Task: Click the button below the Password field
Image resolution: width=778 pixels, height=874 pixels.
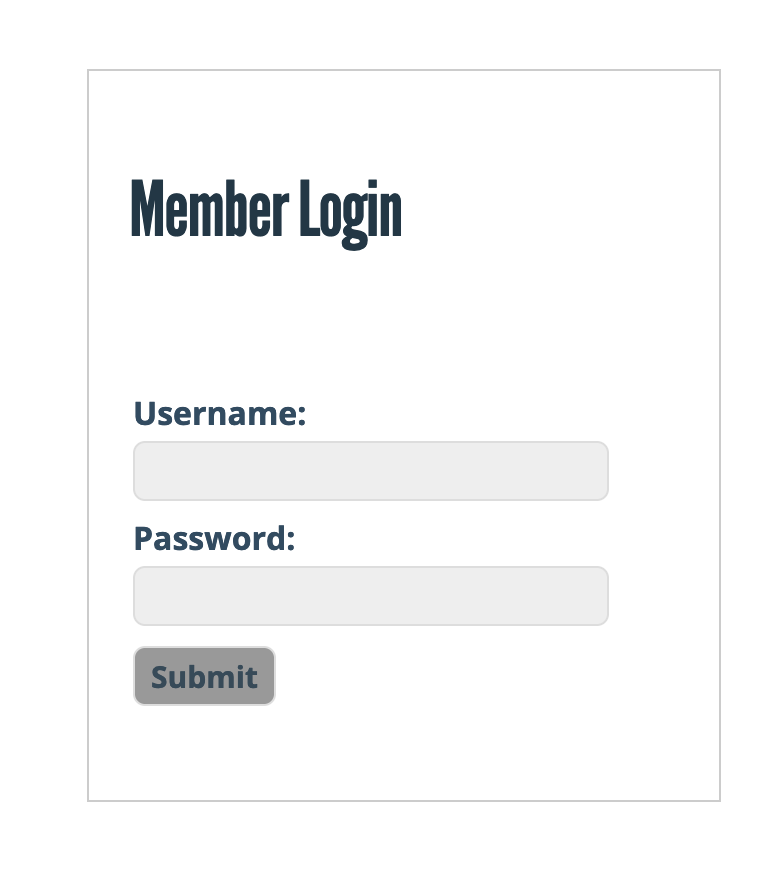Action: coord(204,676)
